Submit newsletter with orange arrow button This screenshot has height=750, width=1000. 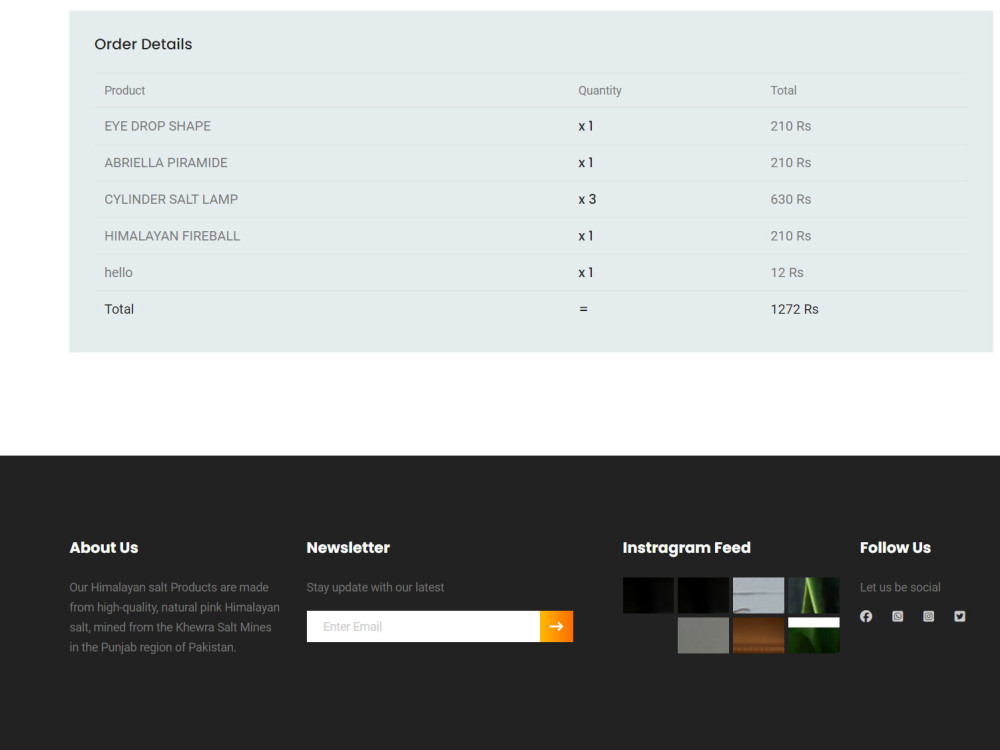coord(556,626)
